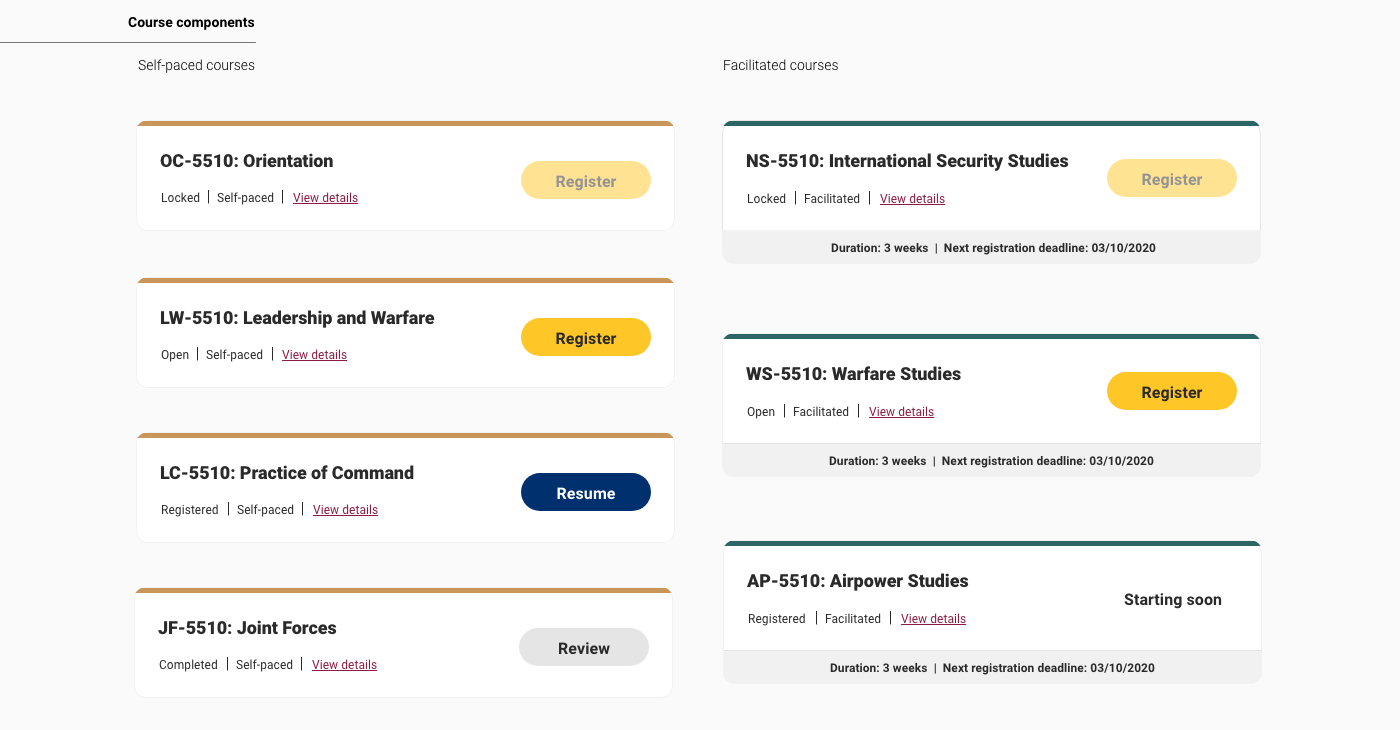Resume the LC-5510 Practice of Command course

[x=585, y=493]
